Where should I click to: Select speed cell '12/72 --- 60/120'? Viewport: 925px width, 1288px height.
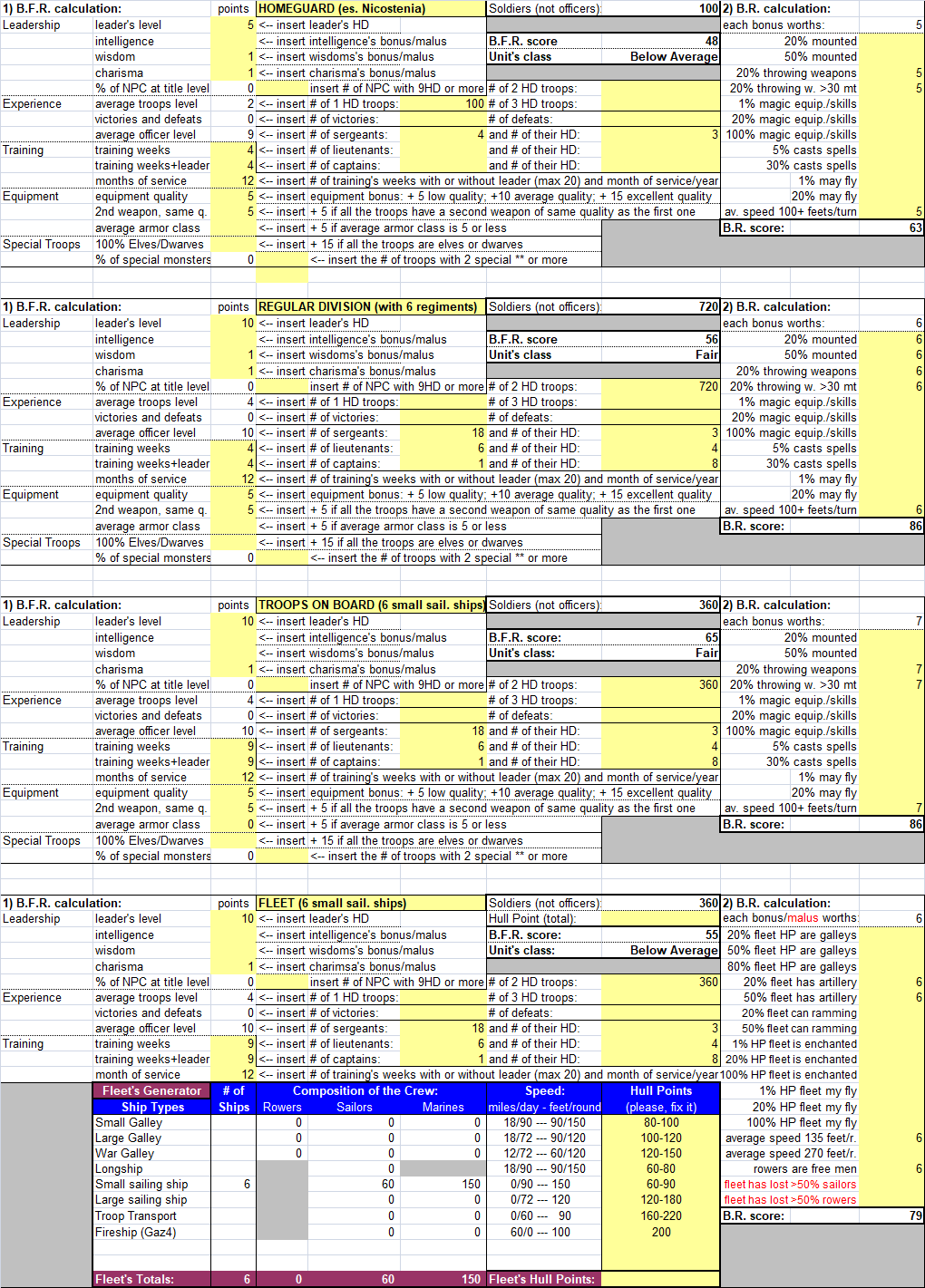coord(544,1154)
